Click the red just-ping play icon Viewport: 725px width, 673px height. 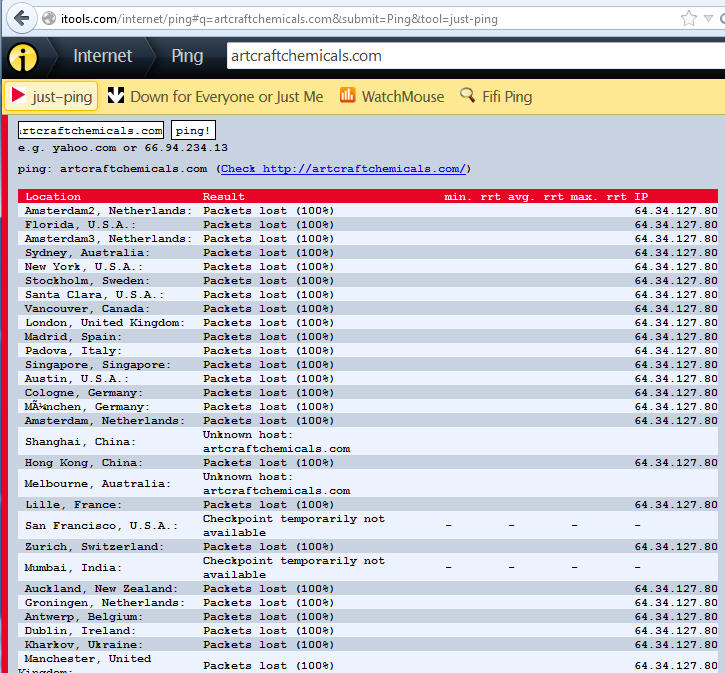[18, 96]
